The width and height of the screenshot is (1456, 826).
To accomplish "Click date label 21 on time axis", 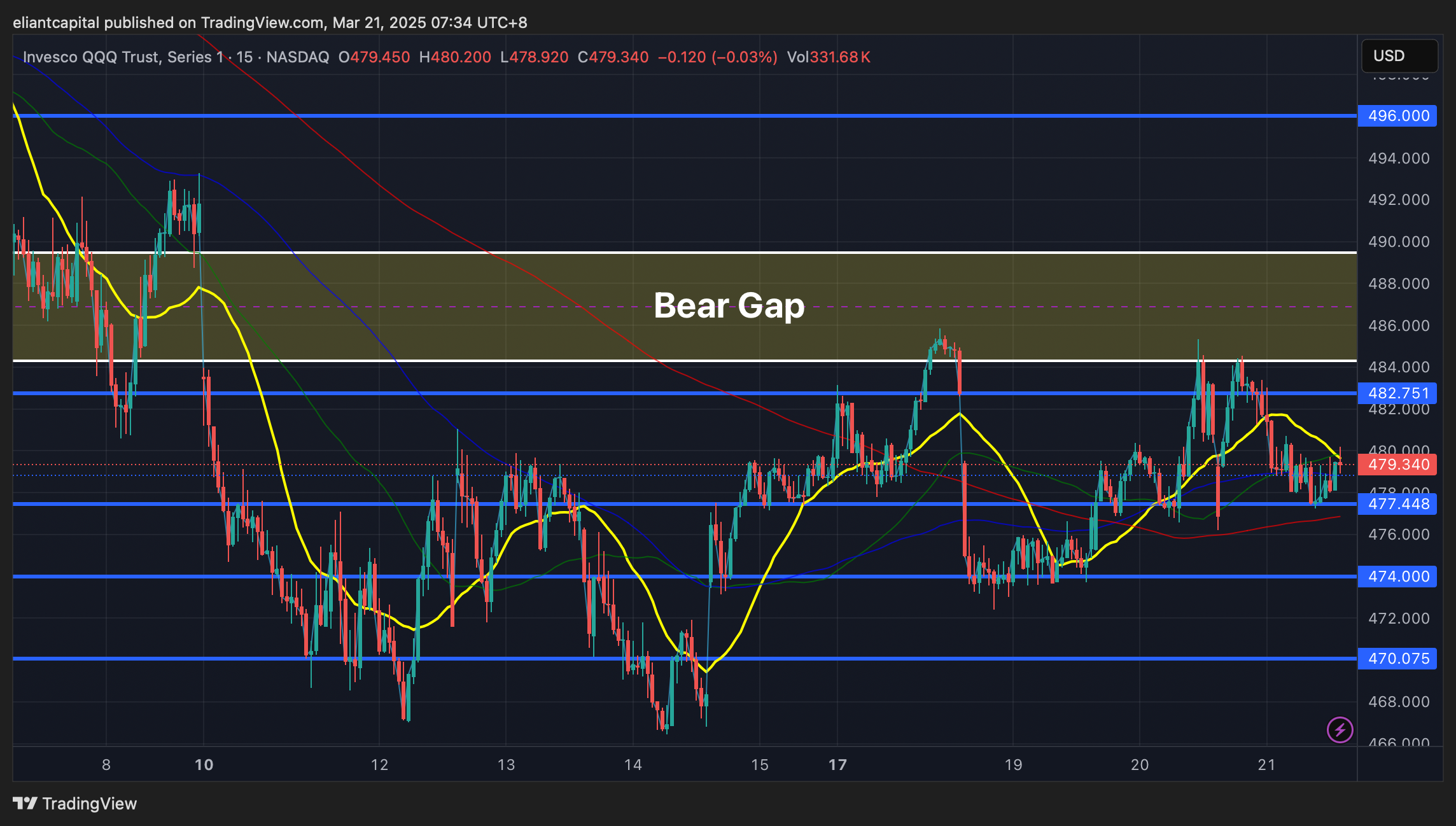I will pos(1267,765).
